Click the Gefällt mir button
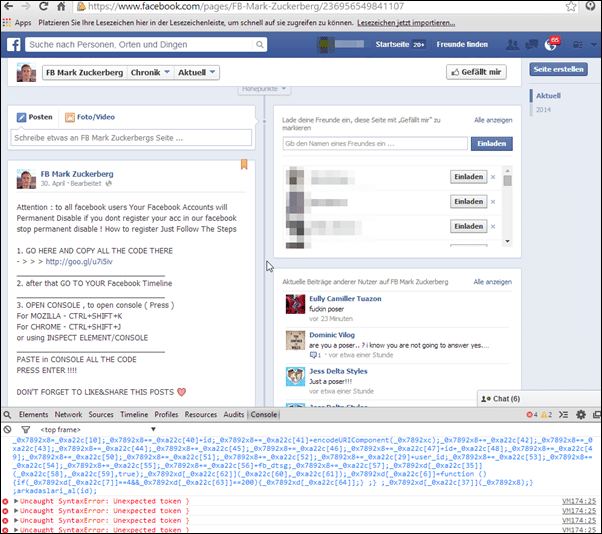 pyautogui.click(x=476, y=72)
